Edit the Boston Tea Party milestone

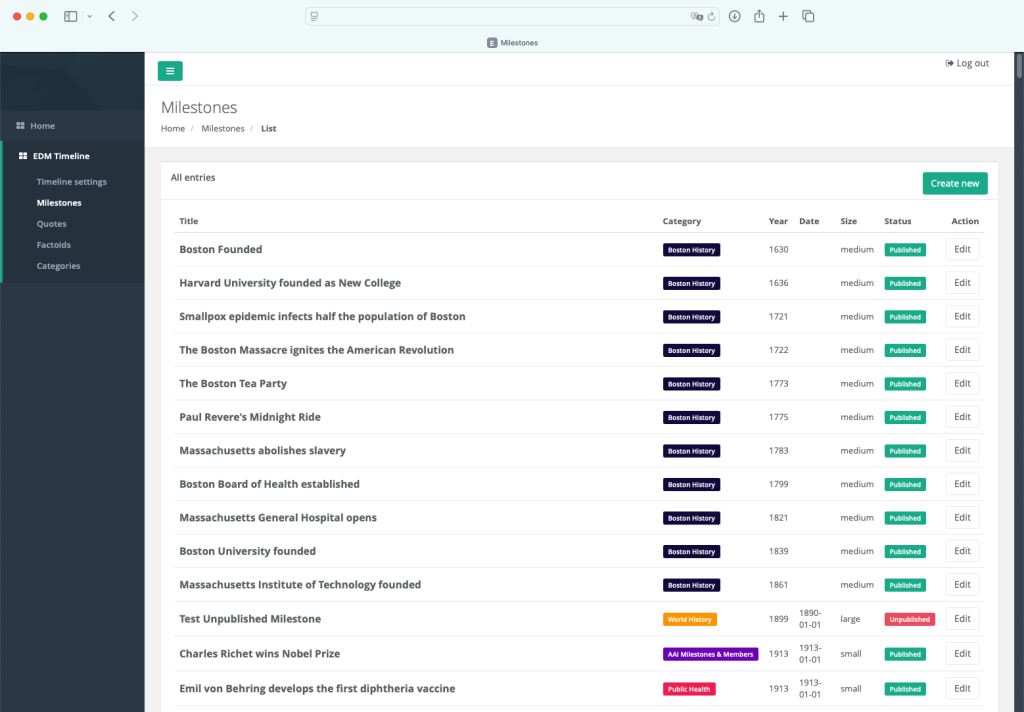(x=962, y=384)
